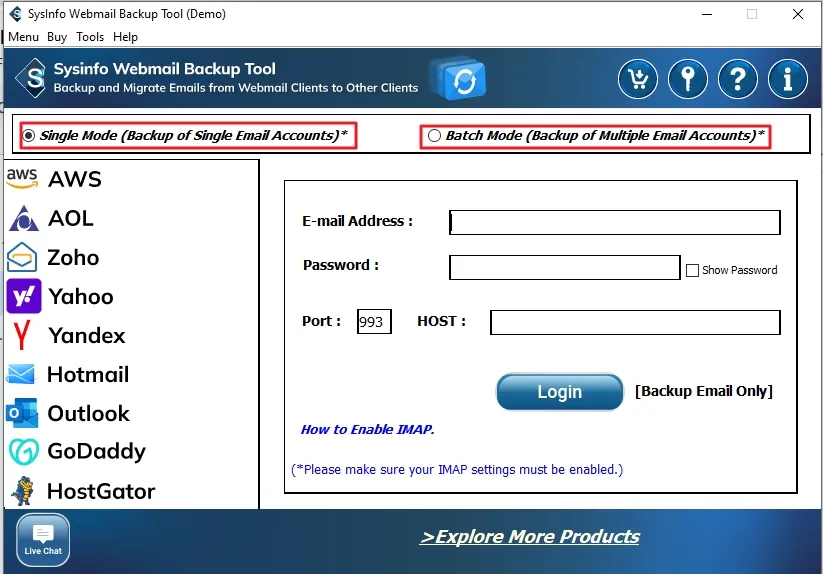
Task: Select the AWS logo icon
Action: click(22, 179)
